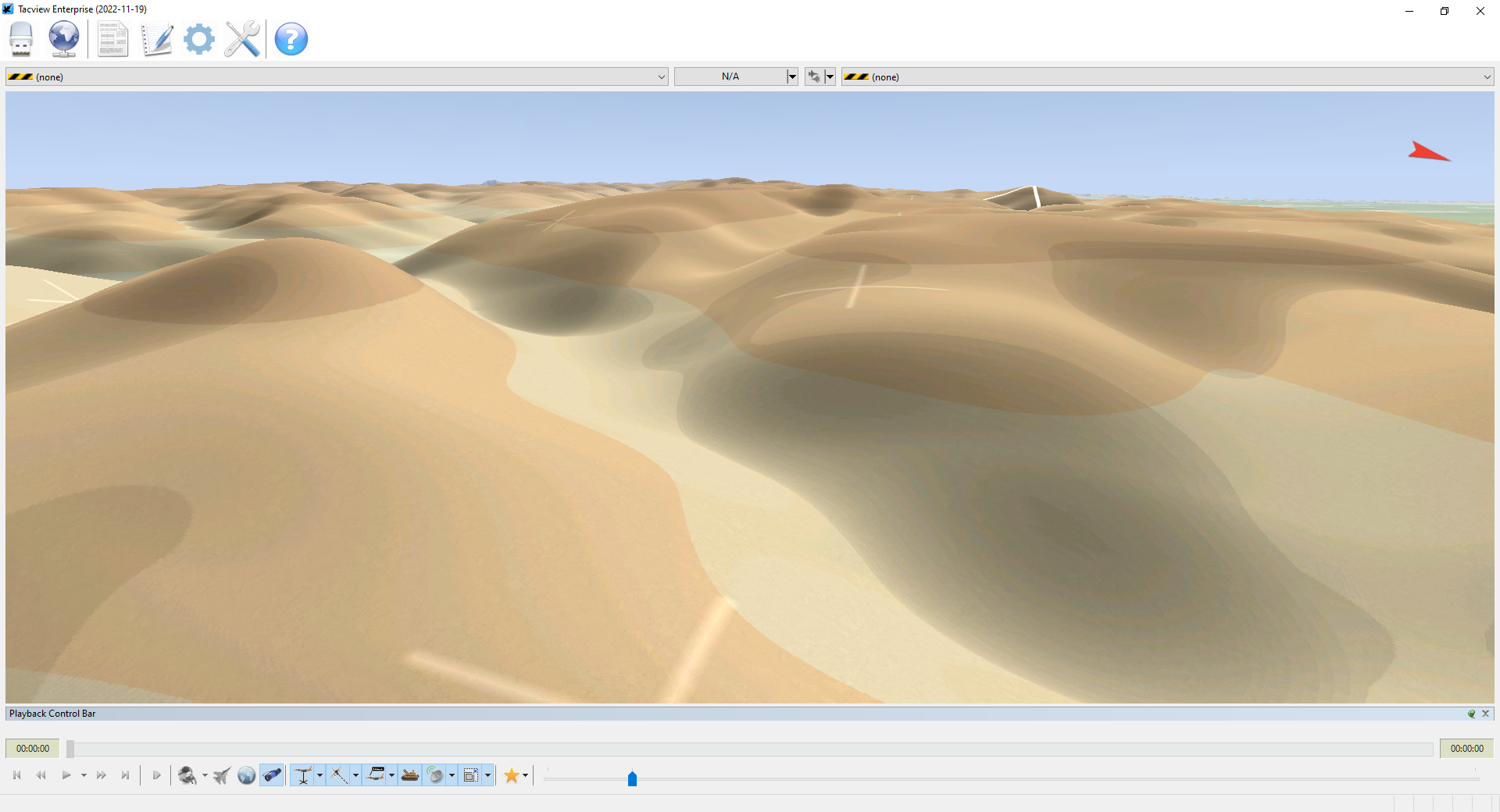Open the dropdown next to pilot view
This screenshot has width=1500, height=812.
coord(205,775)
